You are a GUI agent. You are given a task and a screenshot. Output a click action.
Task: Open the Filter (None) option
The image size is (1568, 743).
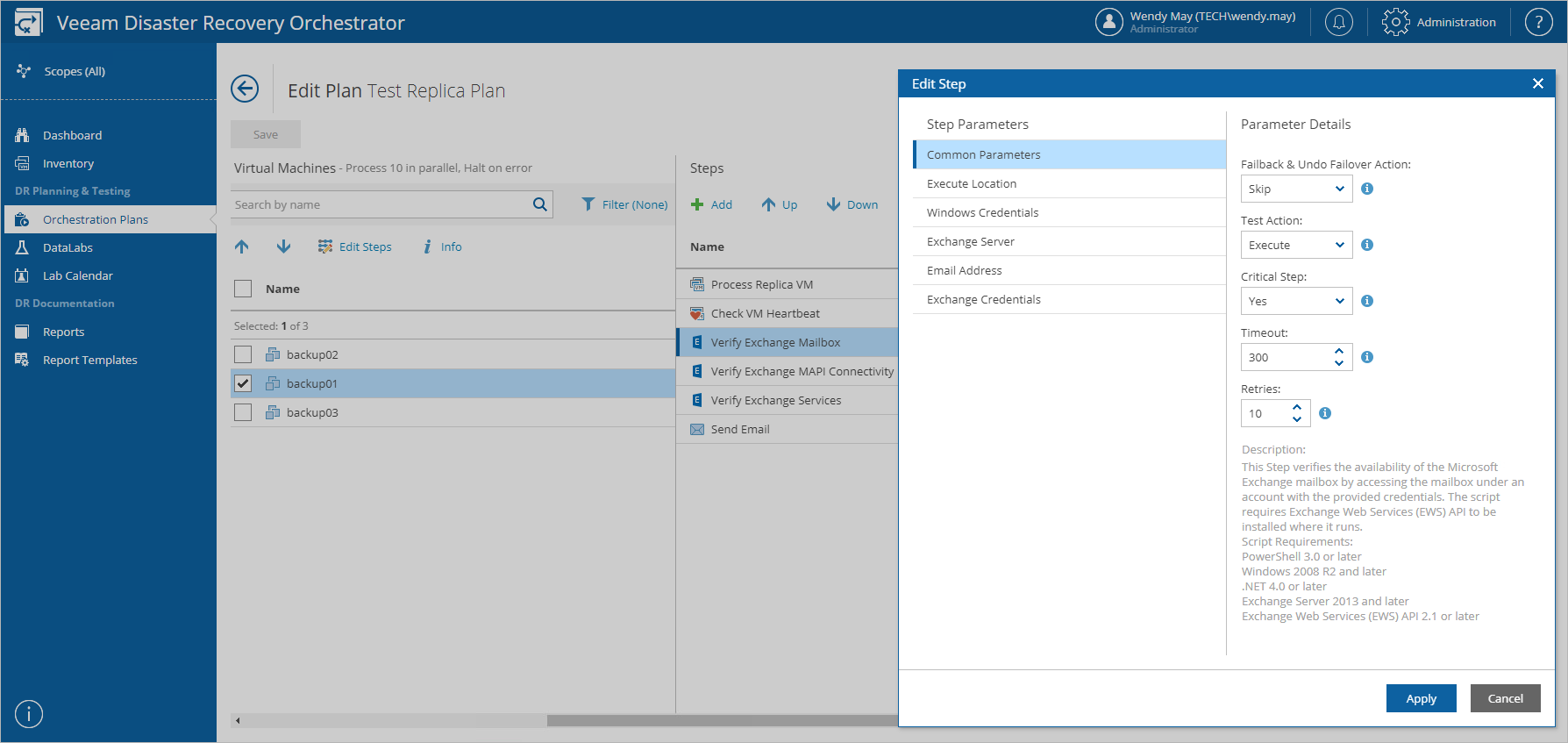coord(624,204)
